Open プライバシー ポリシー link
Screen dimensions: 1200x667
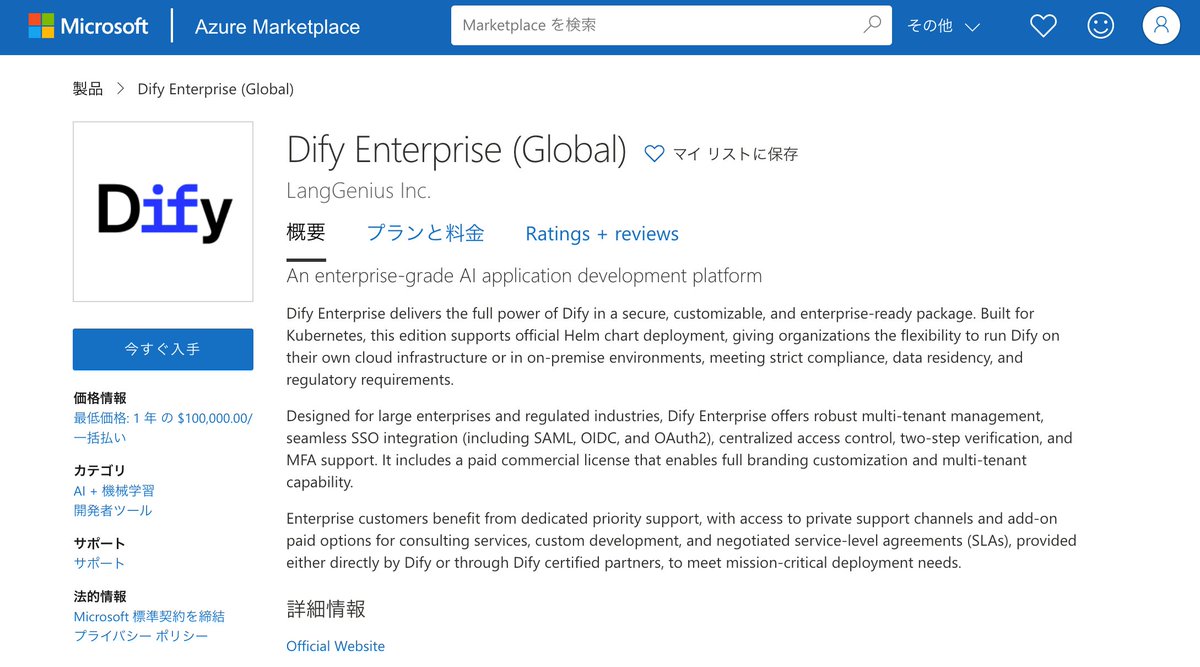point(141,636)
